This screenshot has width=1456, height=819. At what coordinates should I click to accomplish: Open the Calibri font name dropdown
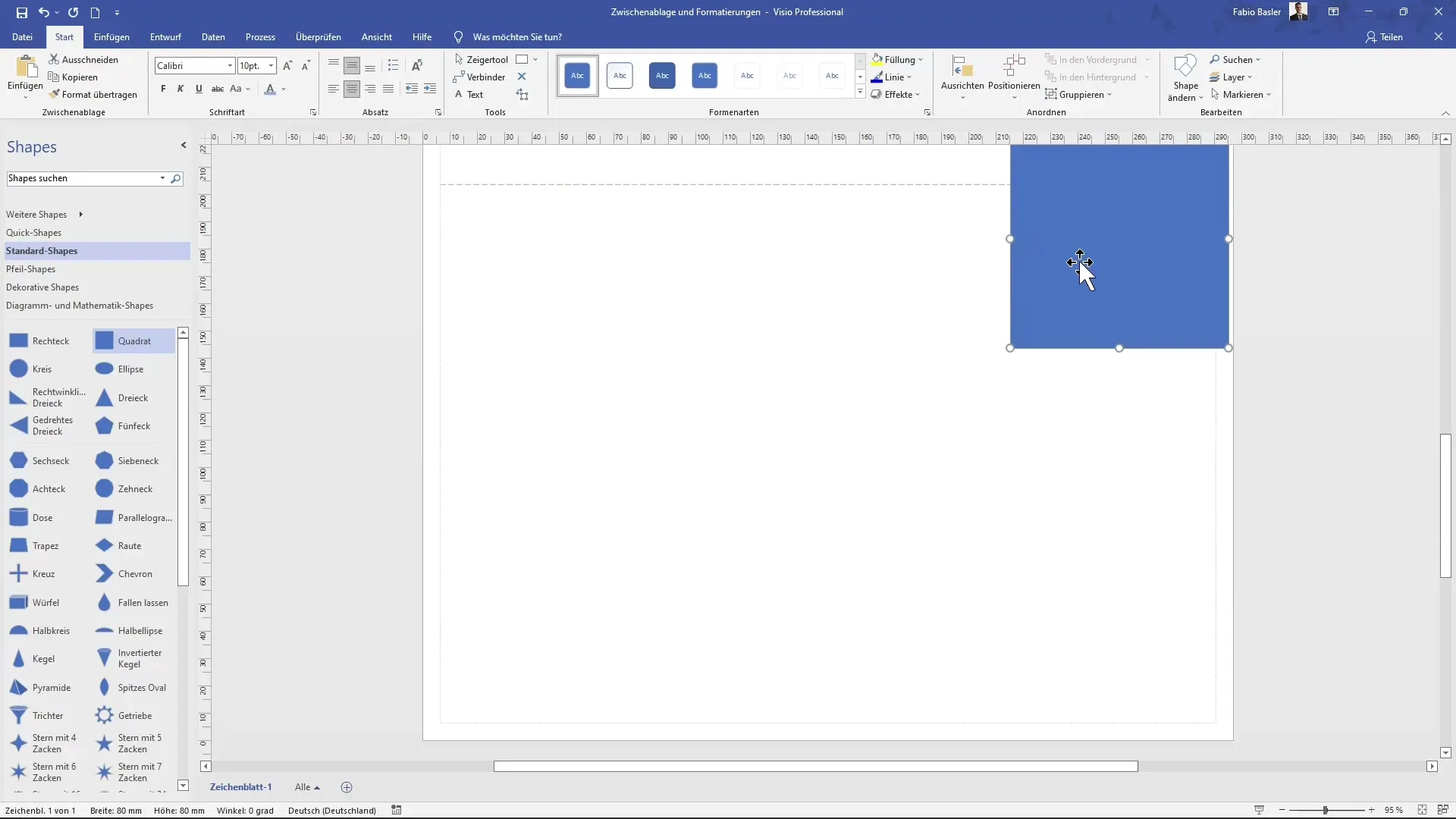(230, 66)
